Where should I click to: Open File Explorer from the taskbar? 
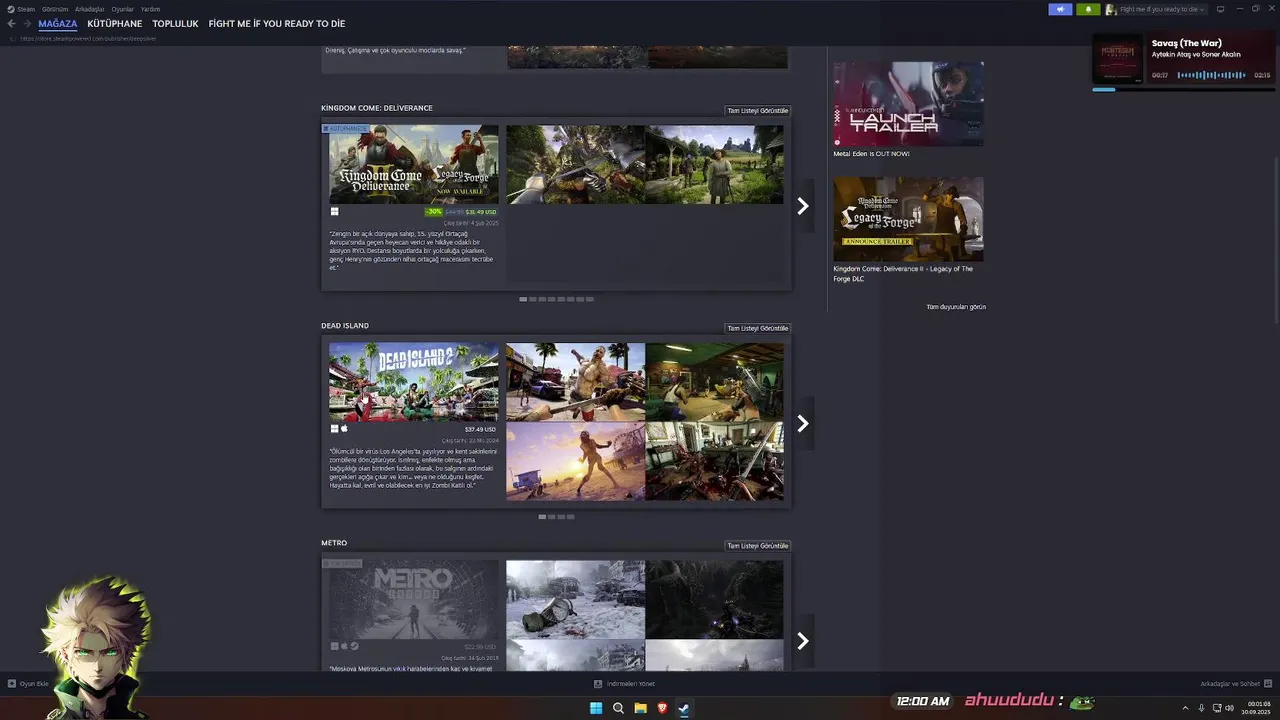tap(640, 708)
